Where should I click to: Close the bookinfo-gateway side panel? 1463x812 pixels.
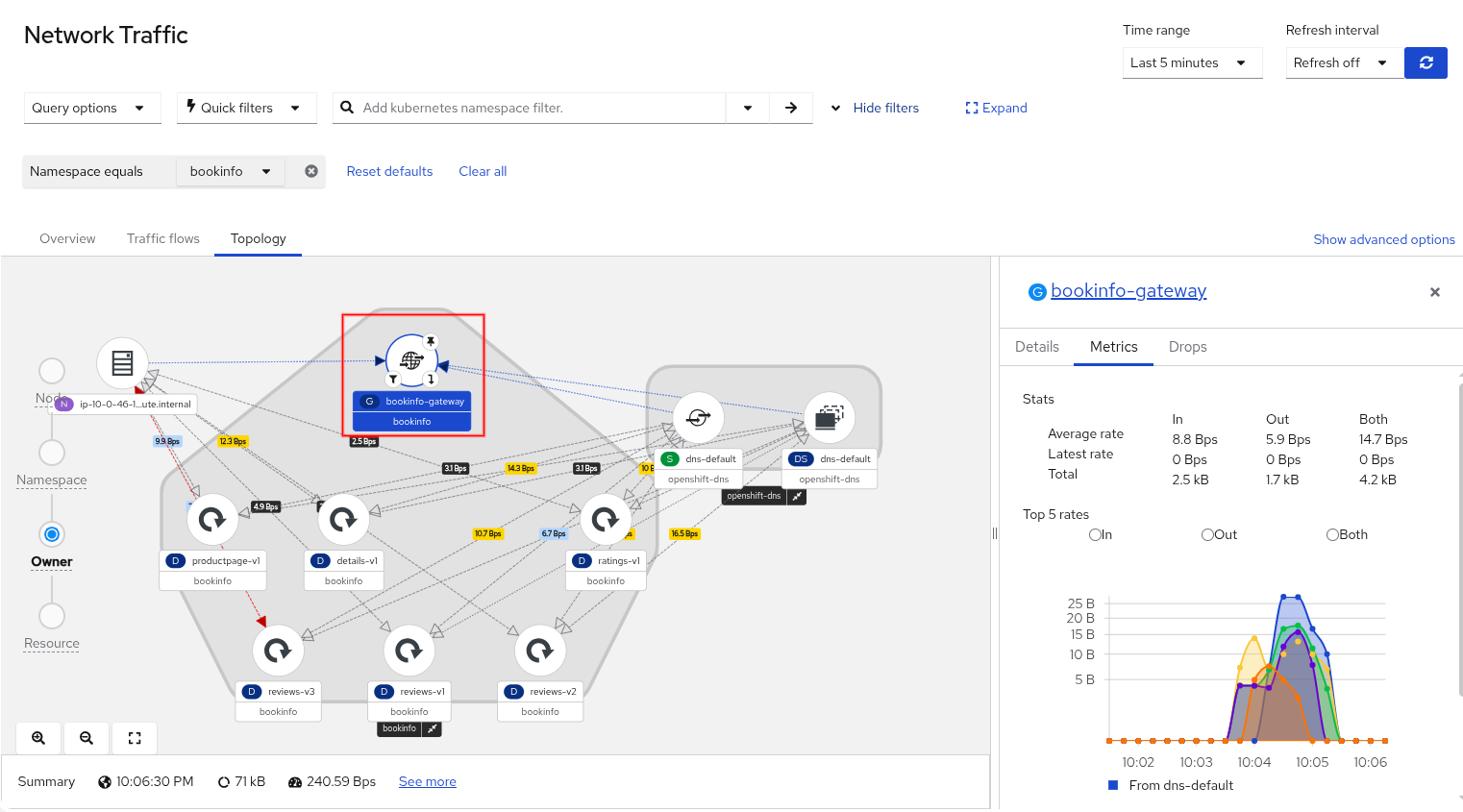point(1434,292)
